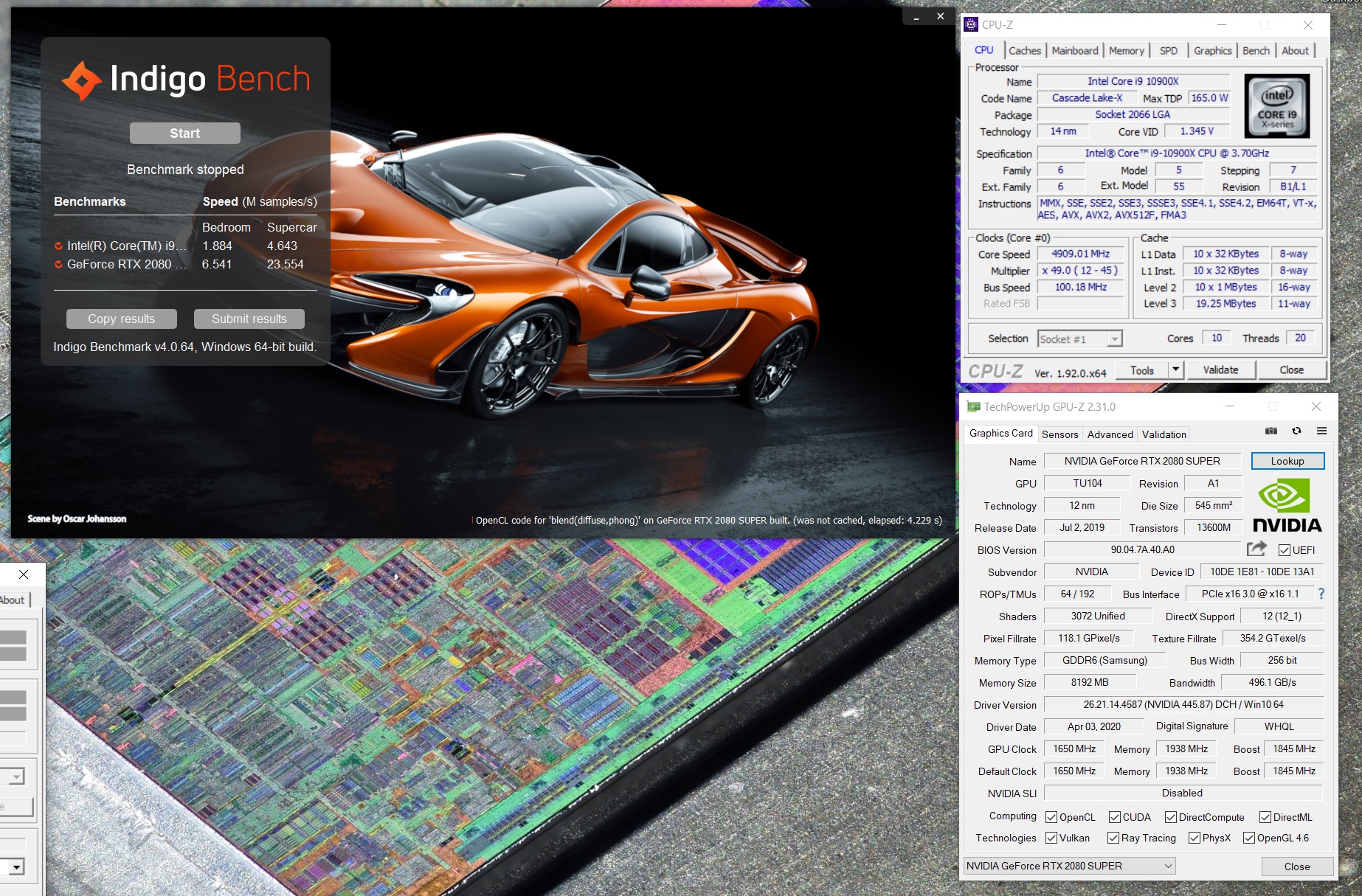Click the Validate button in CPU-Z
This screenshot has width=1362, height=896.
(1220, 370)
